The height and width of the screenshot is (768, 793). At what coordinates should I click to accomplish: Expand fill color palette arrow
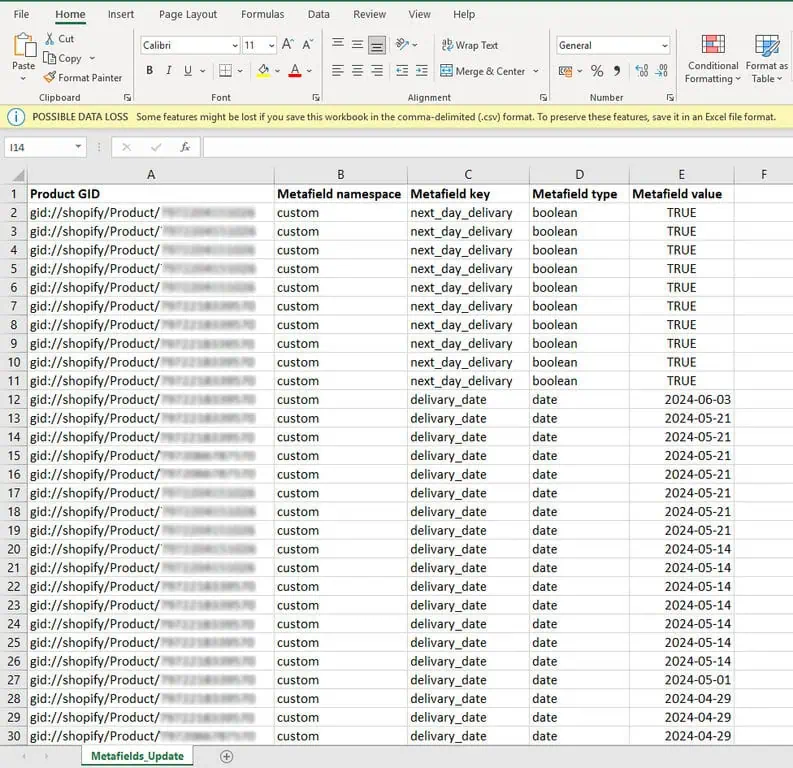pos(277,71)
